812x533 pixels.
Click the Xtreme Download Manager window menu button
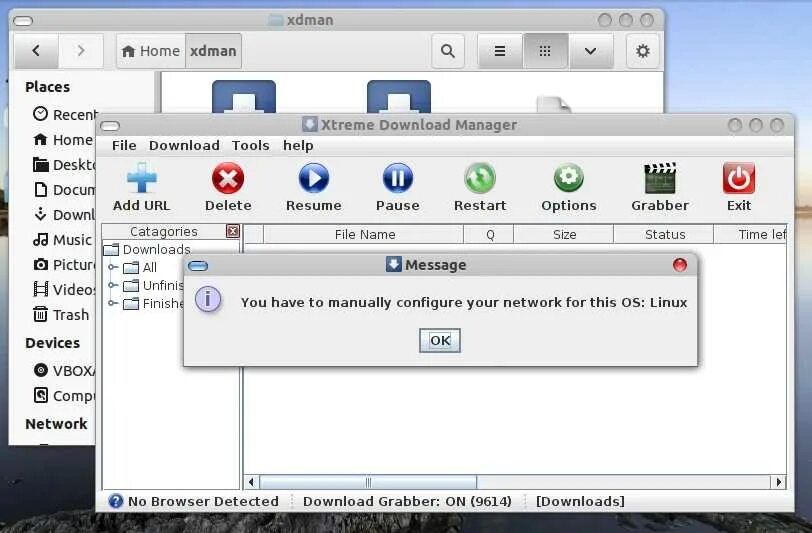tap(110, 126)
